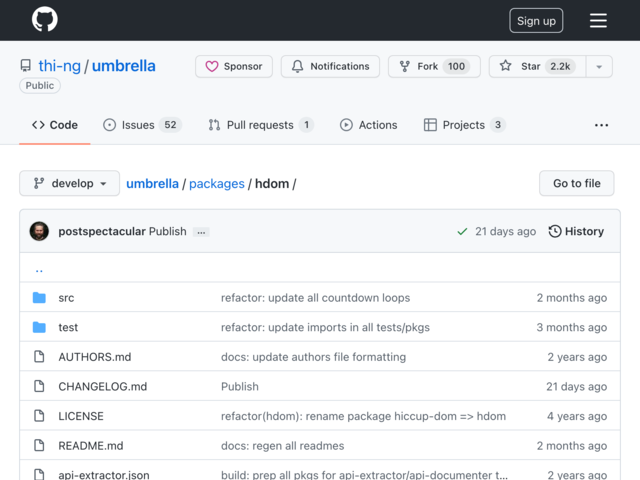This screenshot has height=480, width=640.
Task: Open the src folder
Action: pos(66,298)
